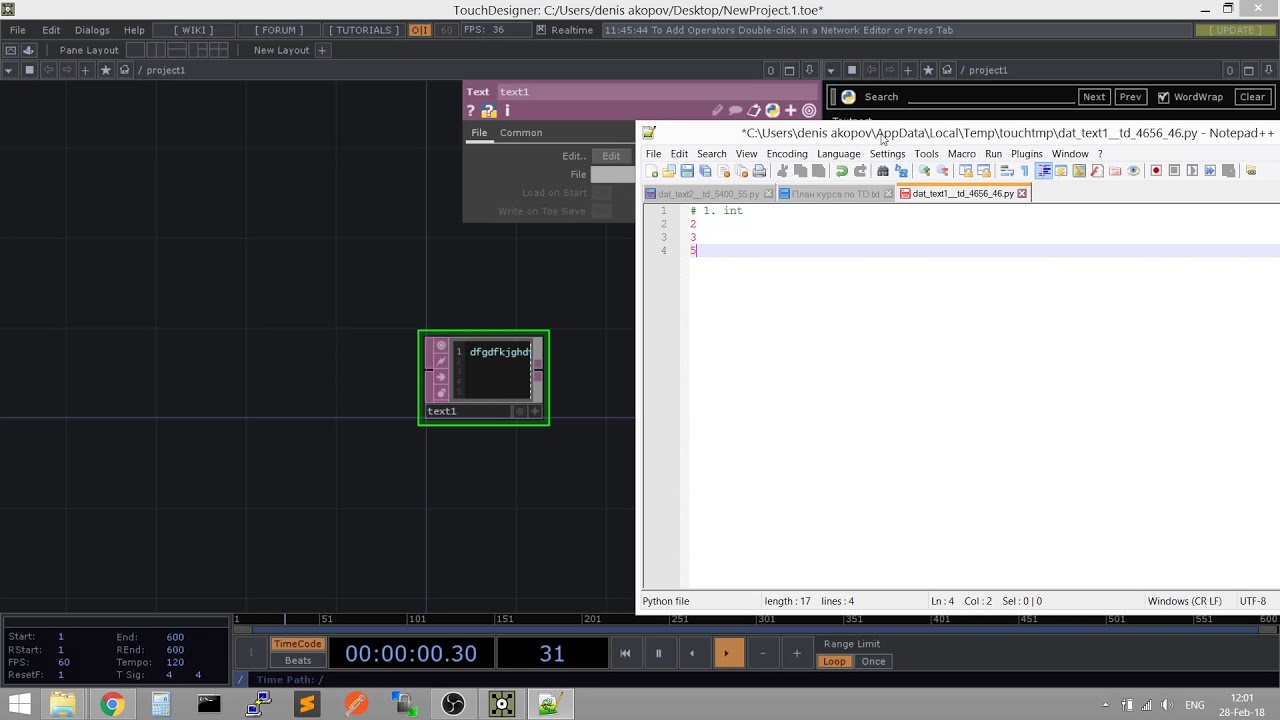Open the TouchDesigner Edit menu
The width and height of the screenshot is (1280, 720).
point(51,30)
